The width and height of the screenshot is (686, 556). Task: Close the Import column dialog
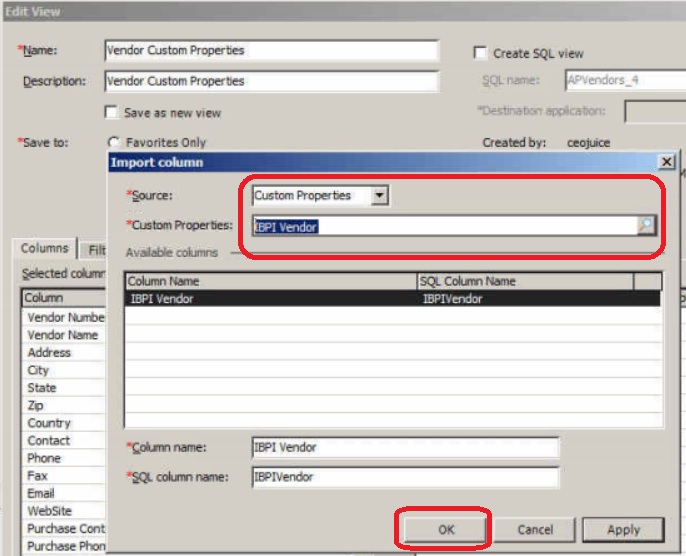coord(666,162)
